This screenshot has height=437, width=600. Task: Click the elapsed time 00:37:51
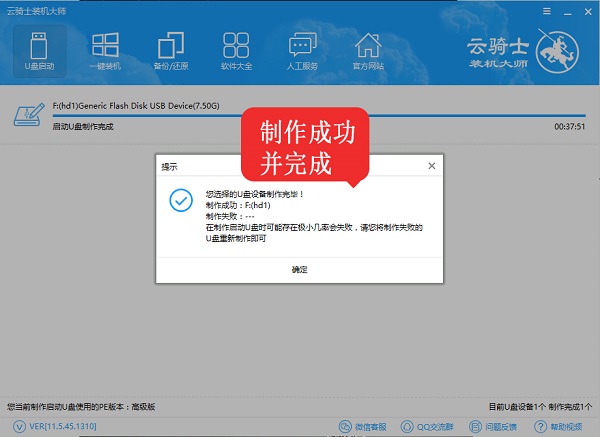(x=569, y=126)
